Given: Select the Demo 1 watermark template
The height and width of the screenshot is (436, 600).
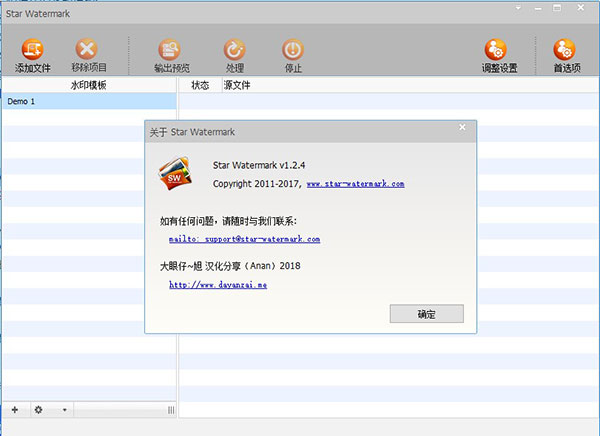Looking at the screenshot, I should pos(89,101).
